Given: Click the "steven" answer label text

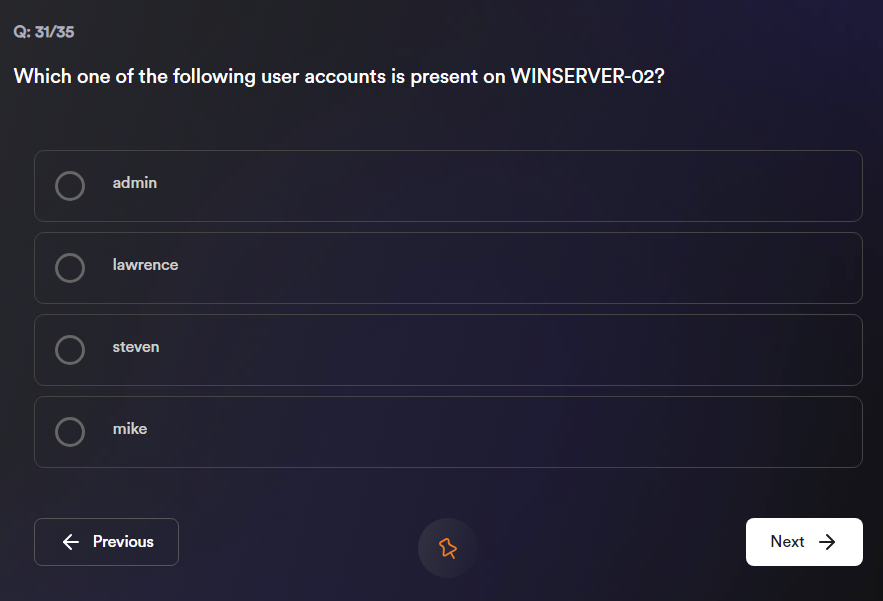Looking at the screenshot, I should [136, 347].
